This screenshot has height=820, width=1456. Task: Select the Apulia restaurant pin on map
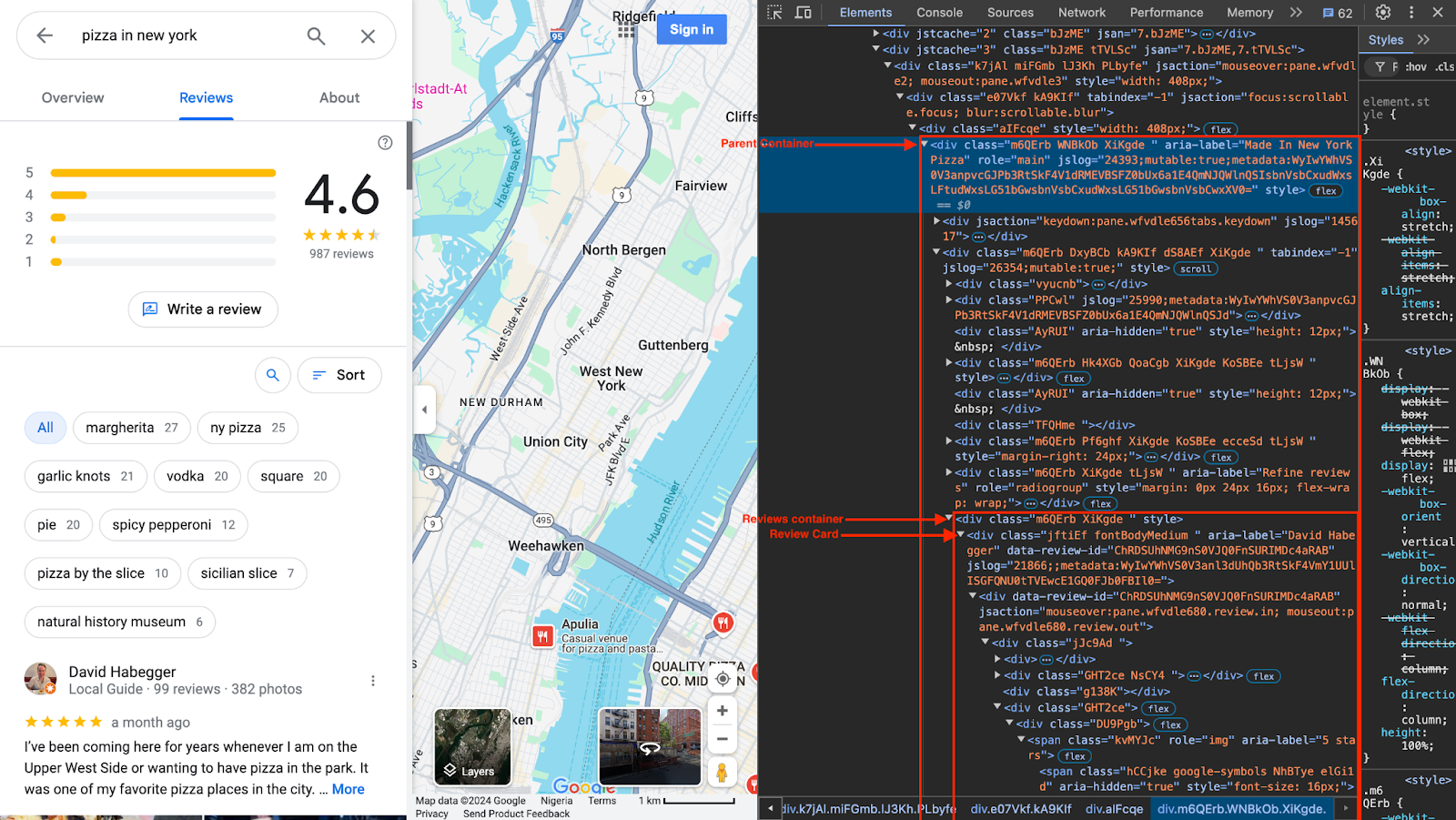[x=542, y=636]
